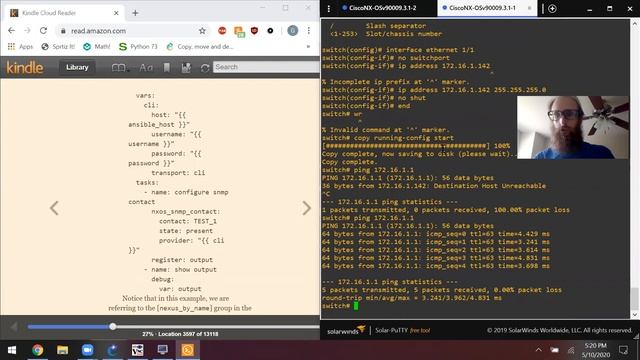Open Chrome profile avatar

click(x=293, y=31)
